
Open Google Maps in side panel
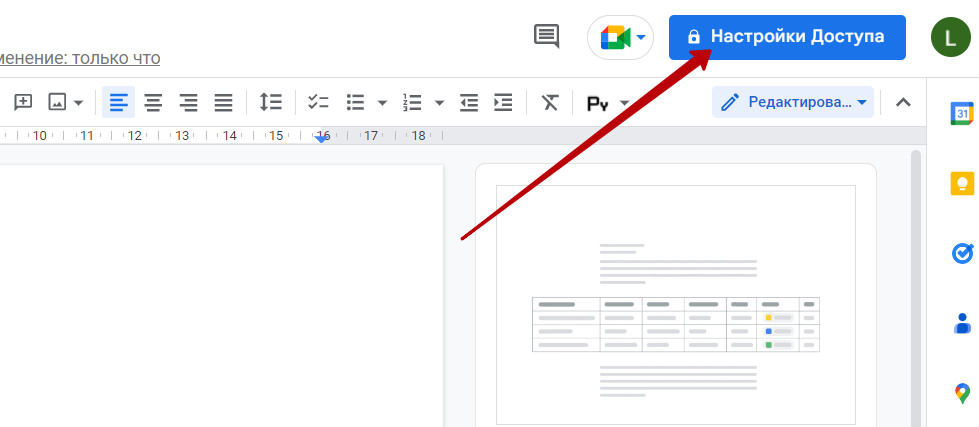point(962,393)
